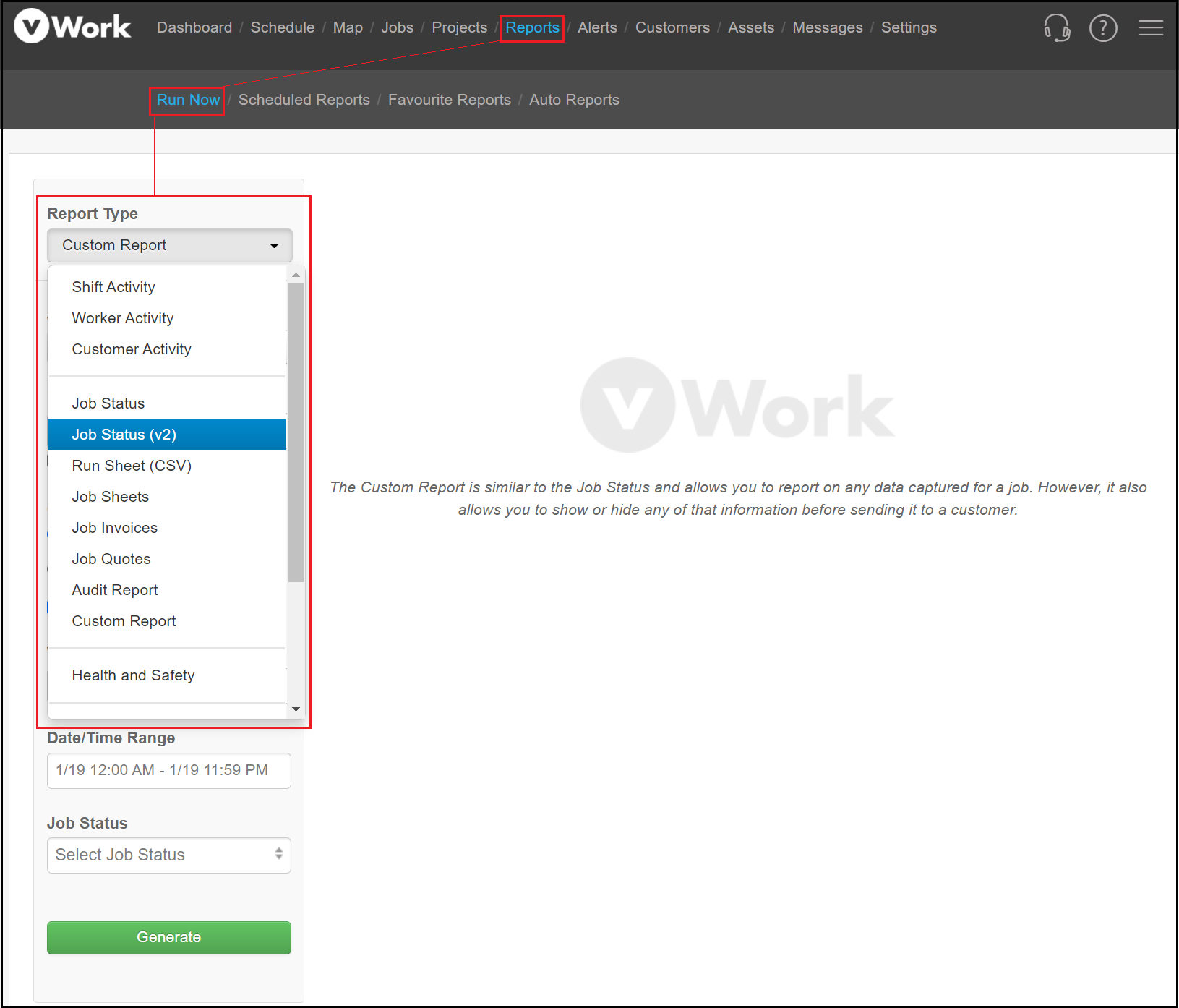Switch to the Scheduled Reports tab
This screenshot has width=1179, height=1008.
(304, 100)
